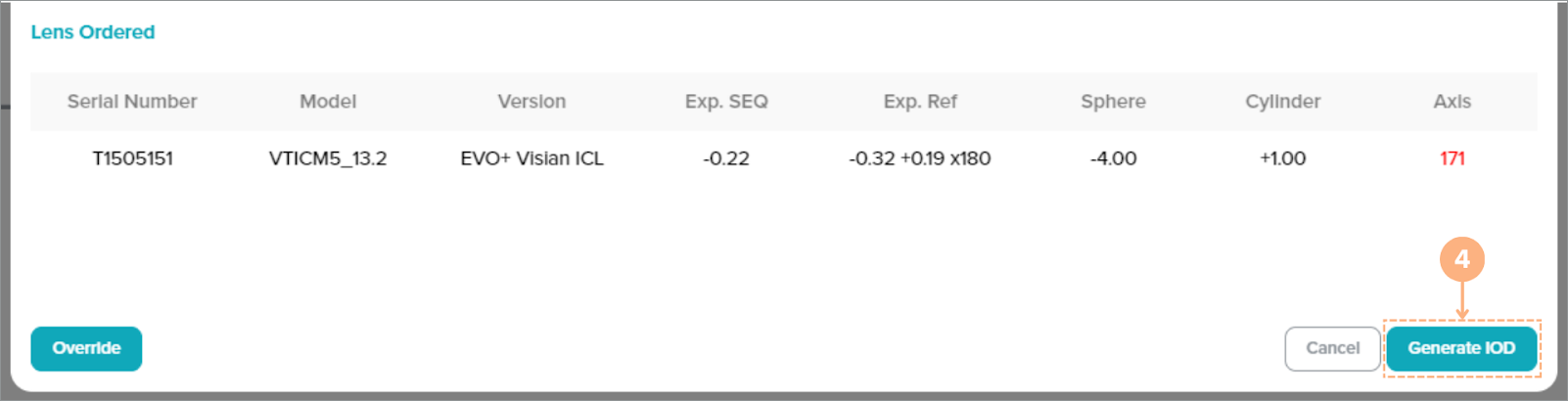Click the Model column header
The height and width of the screenshot is (401, 1568).
[328, 102]
